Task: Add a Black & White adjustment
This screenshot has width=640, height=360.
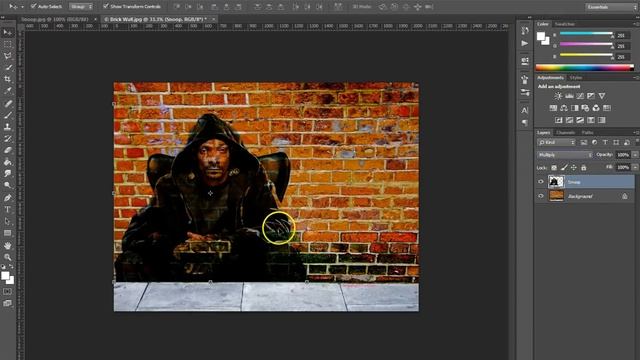Action: (x=575, y=108)
